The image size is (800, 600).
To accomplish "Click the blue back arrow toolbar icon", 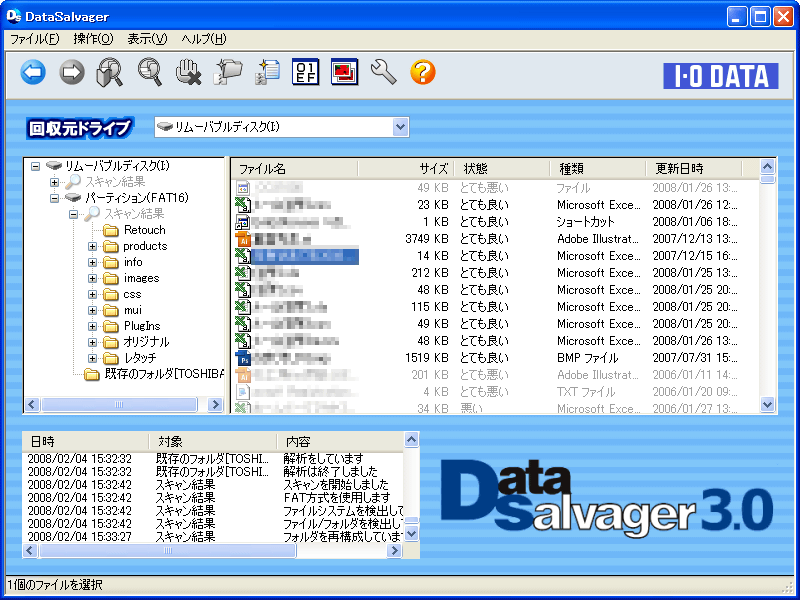I will click(x=33, y=72).
